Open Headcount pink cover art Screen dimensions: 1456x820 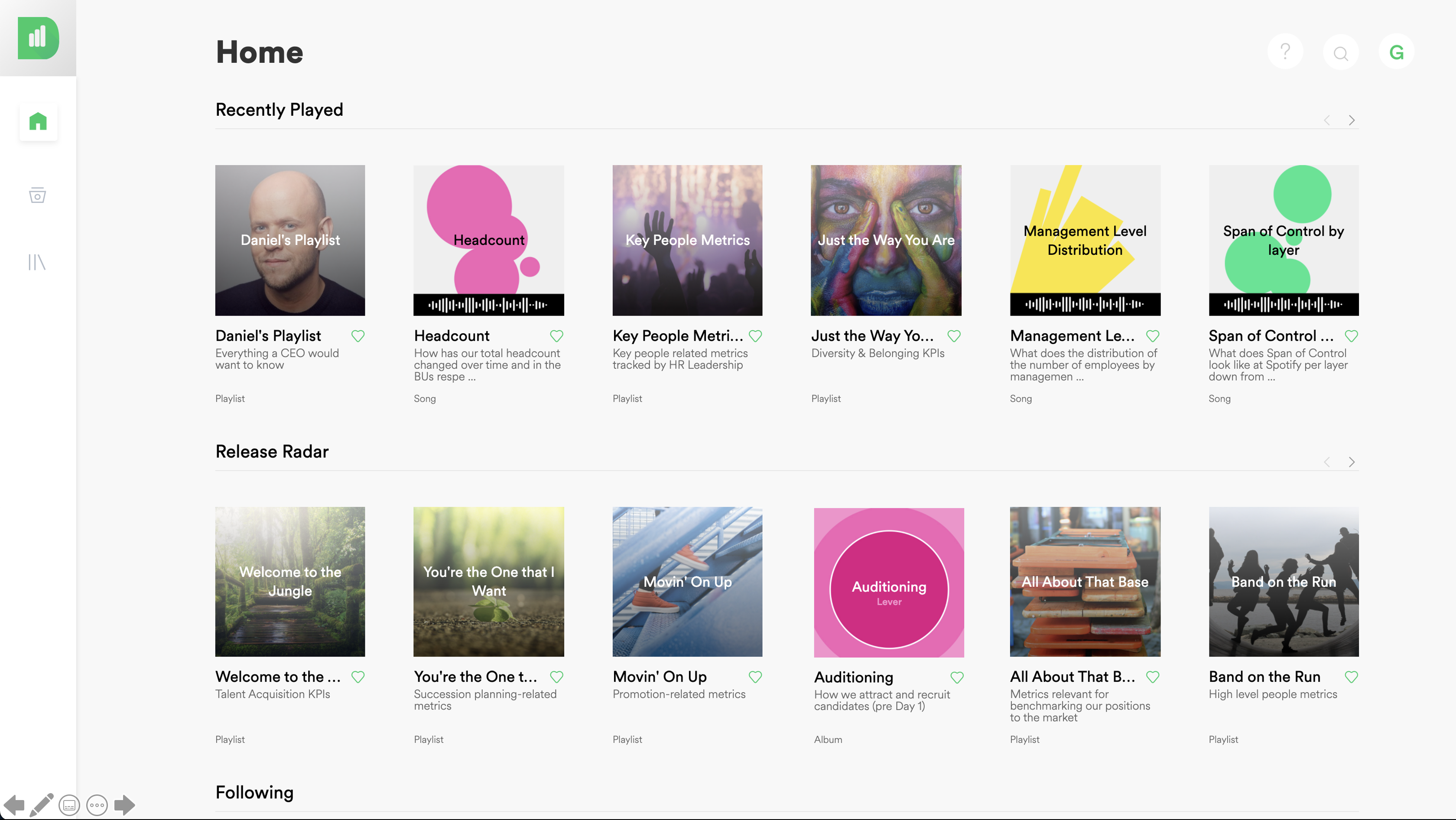coord(489,240)
